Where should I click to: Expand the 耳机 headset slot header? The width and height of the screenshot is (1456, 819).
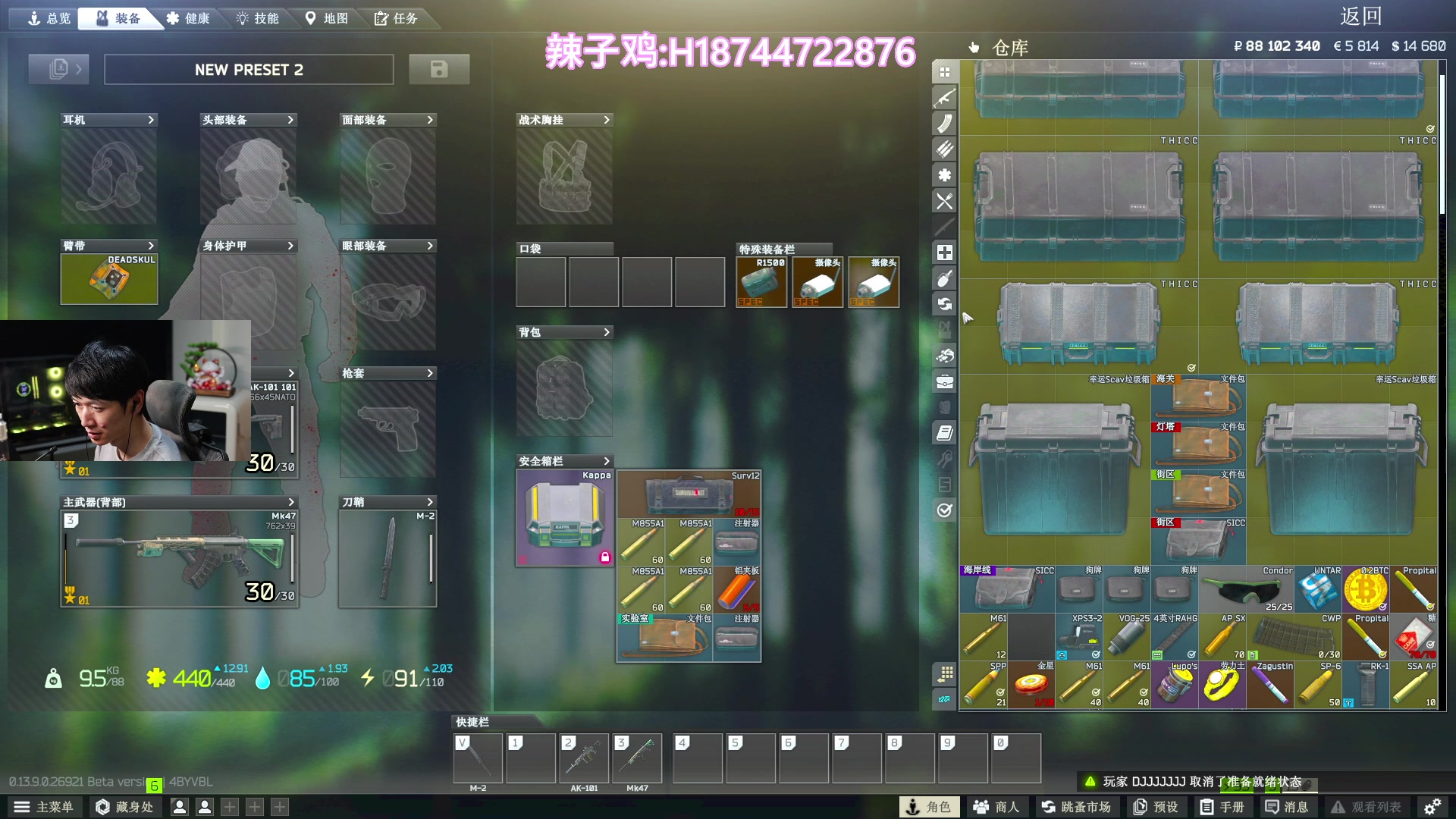point(109,120)
